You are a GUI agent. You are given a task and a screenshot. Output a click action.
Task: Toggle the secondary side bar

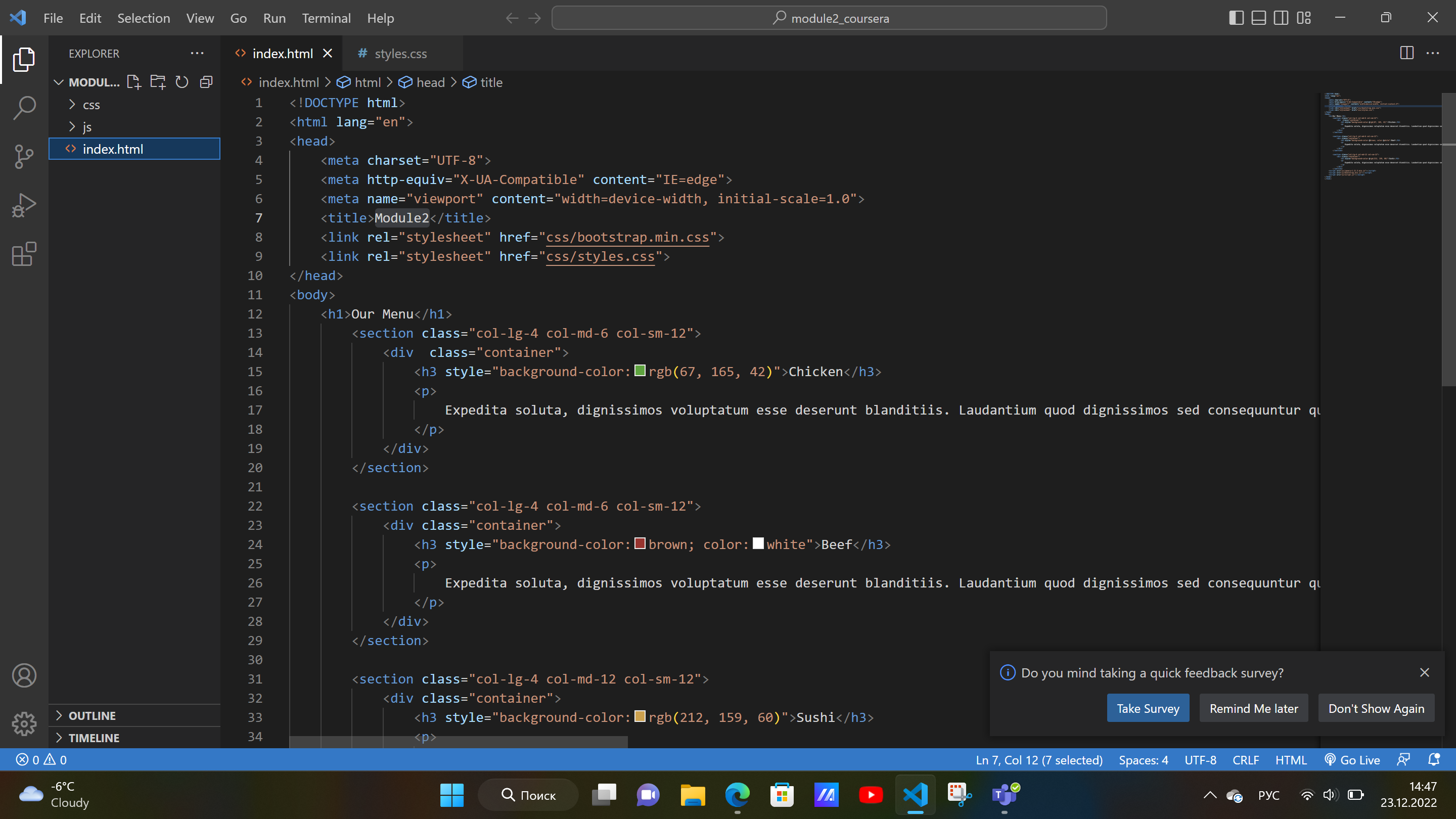pos(1281,18)
